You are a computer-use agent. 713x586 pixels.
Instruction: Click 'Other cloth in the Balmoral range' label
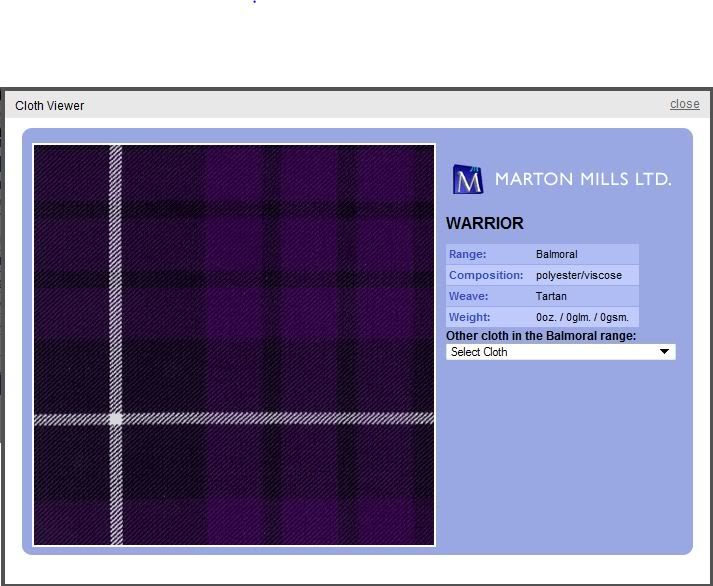[541, 336]
